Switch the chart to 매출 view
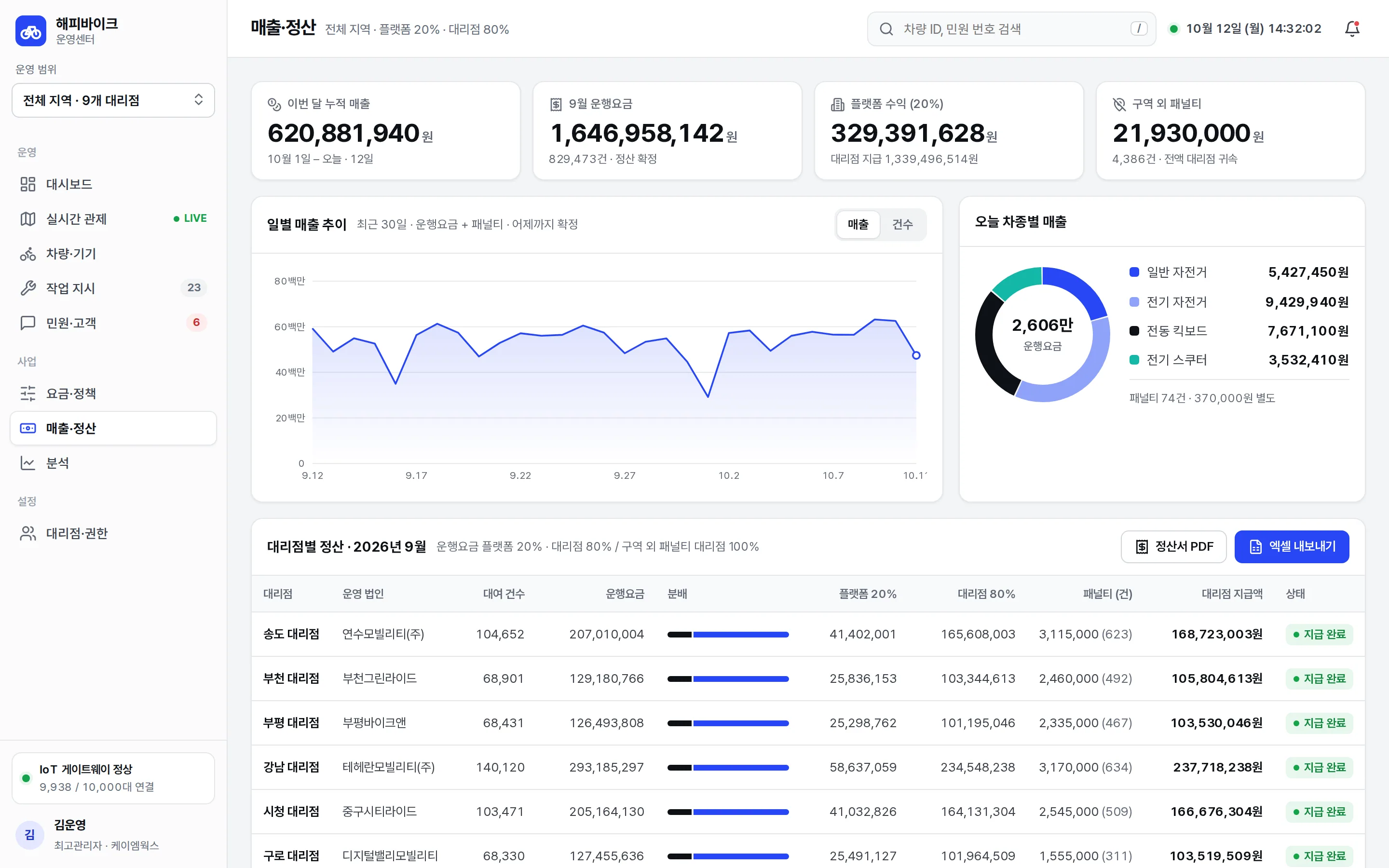 point(858,224)
